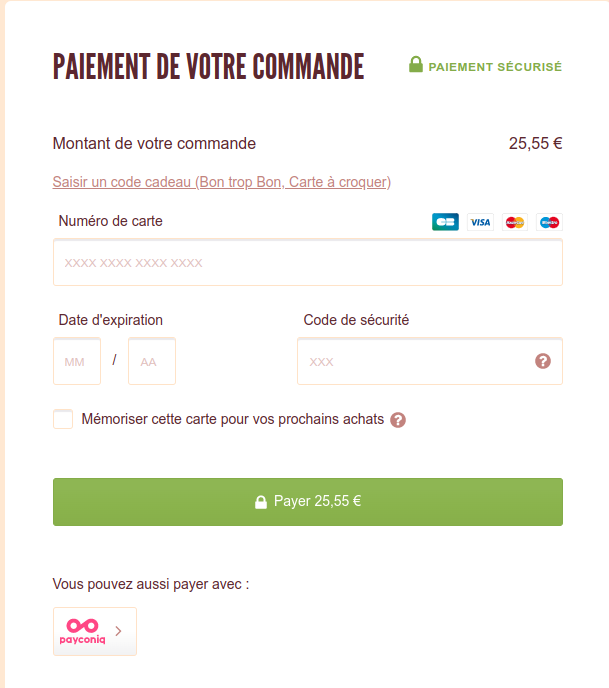Click the green padlock Paiement Sécurisé icon
The image size is (609, 688).
(x=416, y=64)
